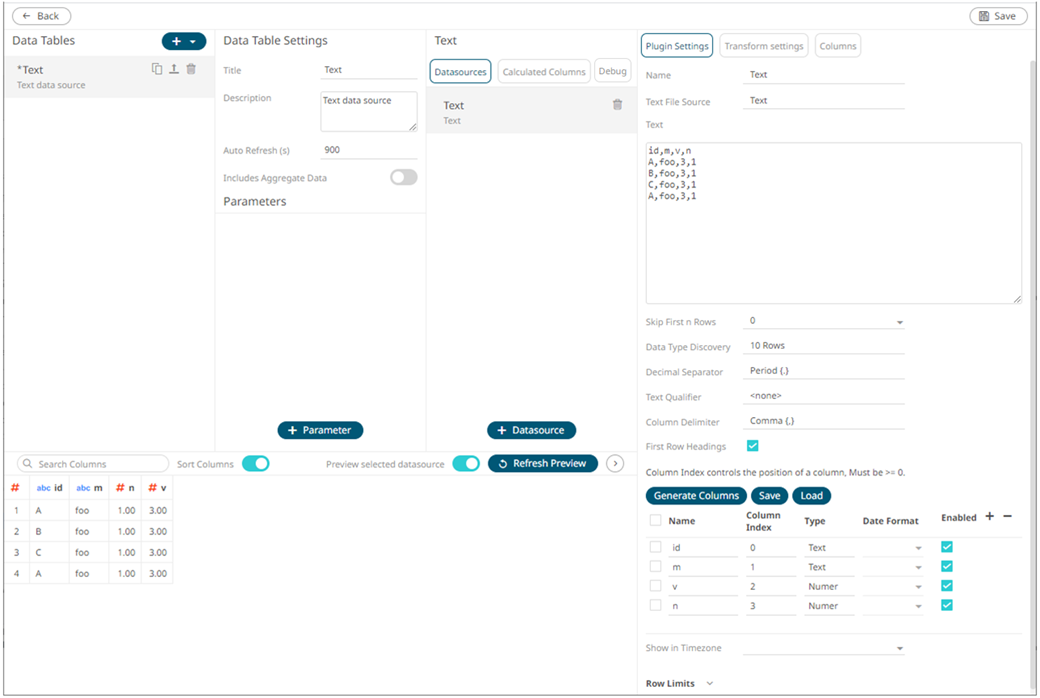Edit the data table Title field

click(369, 70)
